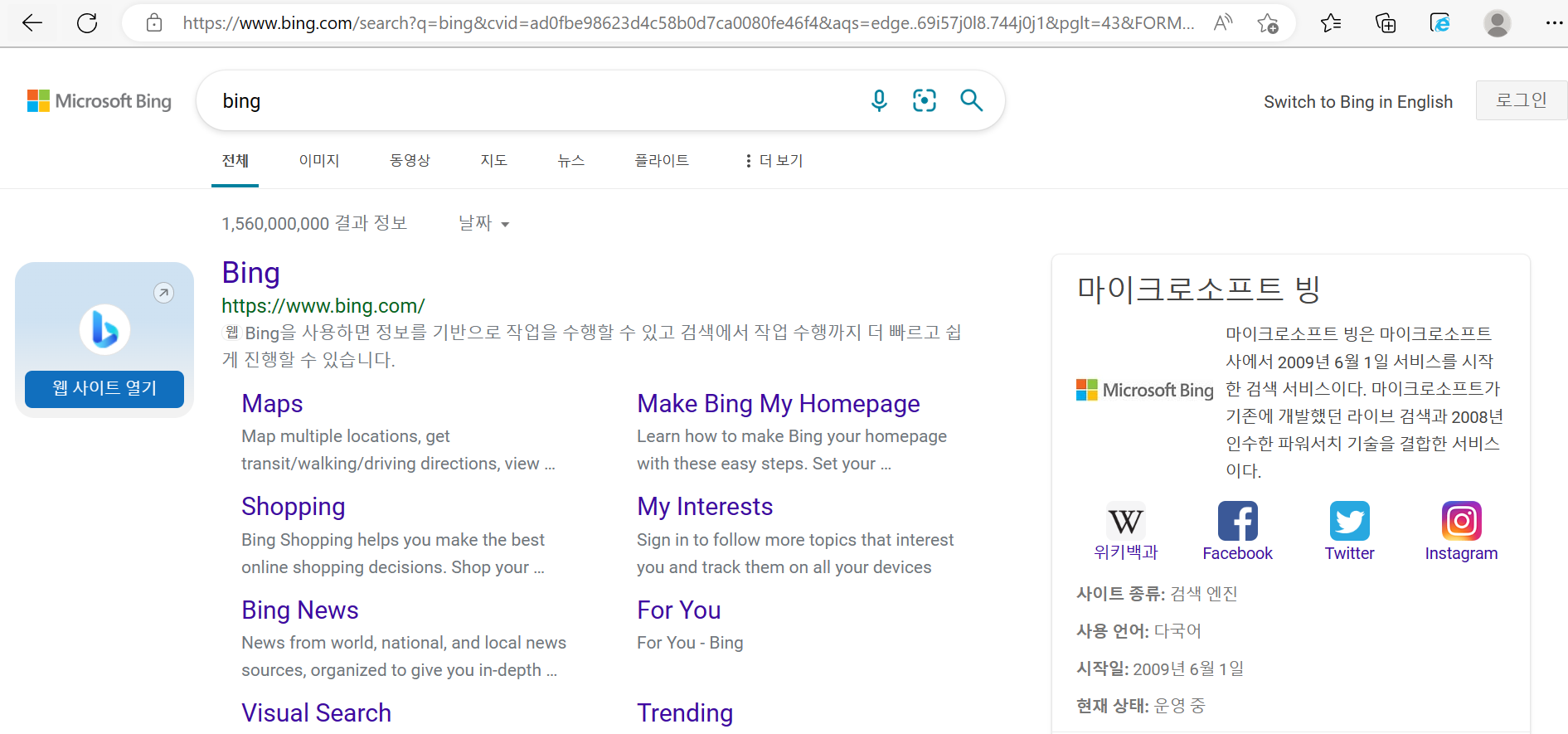Image resolution: width=1568 pixels, height=734 pixels.
Task: Click the 로그인 button
Action: tap(1522, 100)
